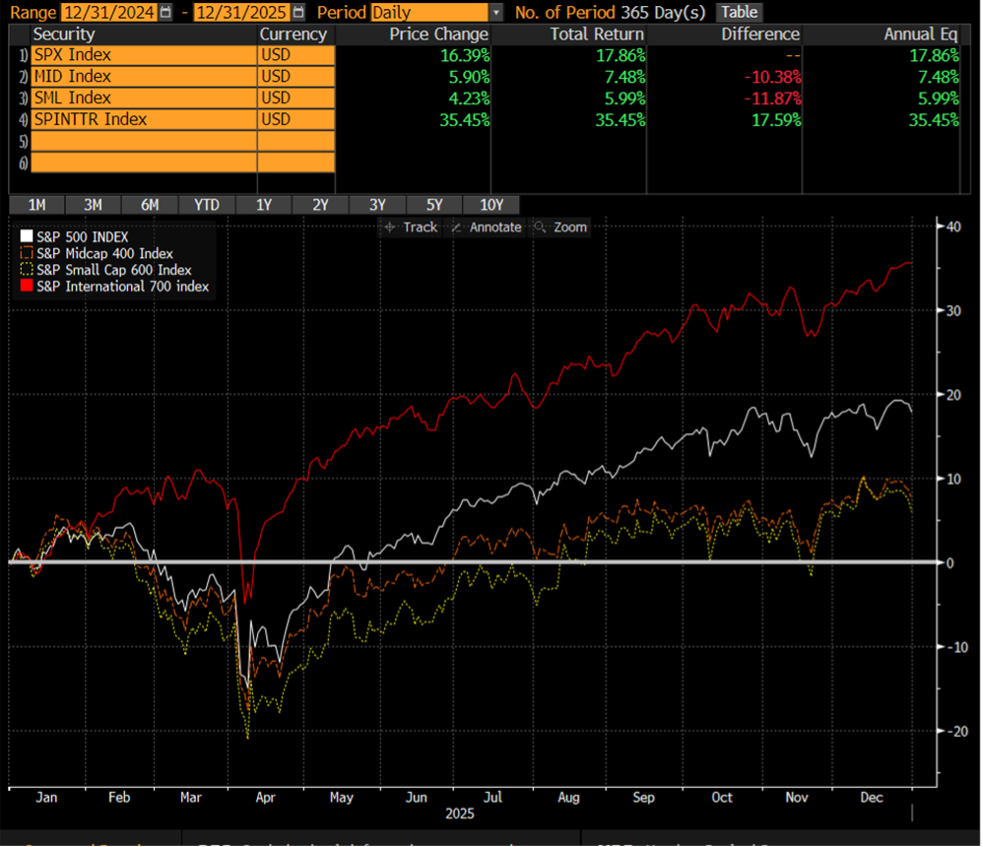This screenshot has width=983, height=847.
Task: Edit the range end date field
Action: pos(243,12)
